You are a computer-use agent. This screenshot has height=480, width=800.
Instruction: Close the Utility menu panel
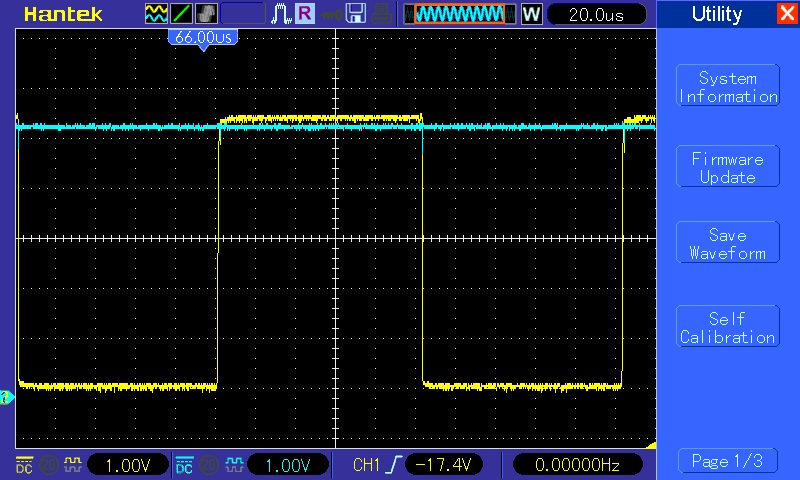[x=786, y=14]
